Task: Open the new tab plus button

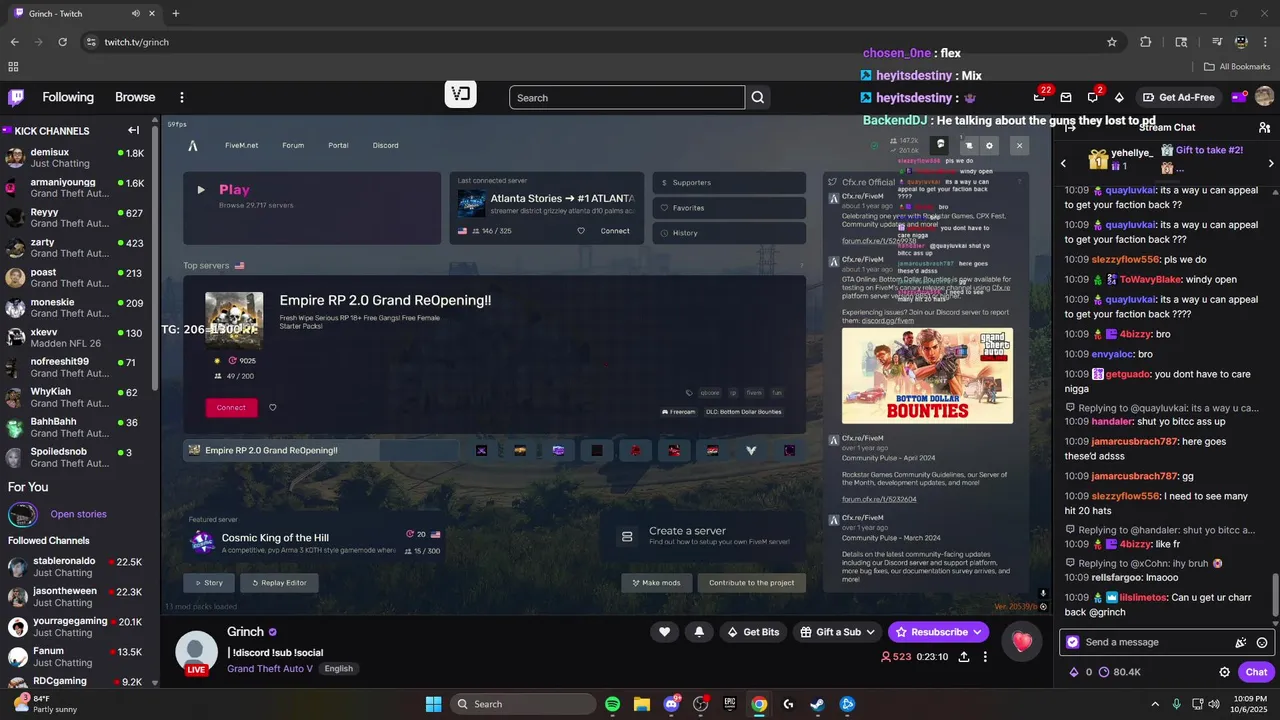Action: coord(175,13)
